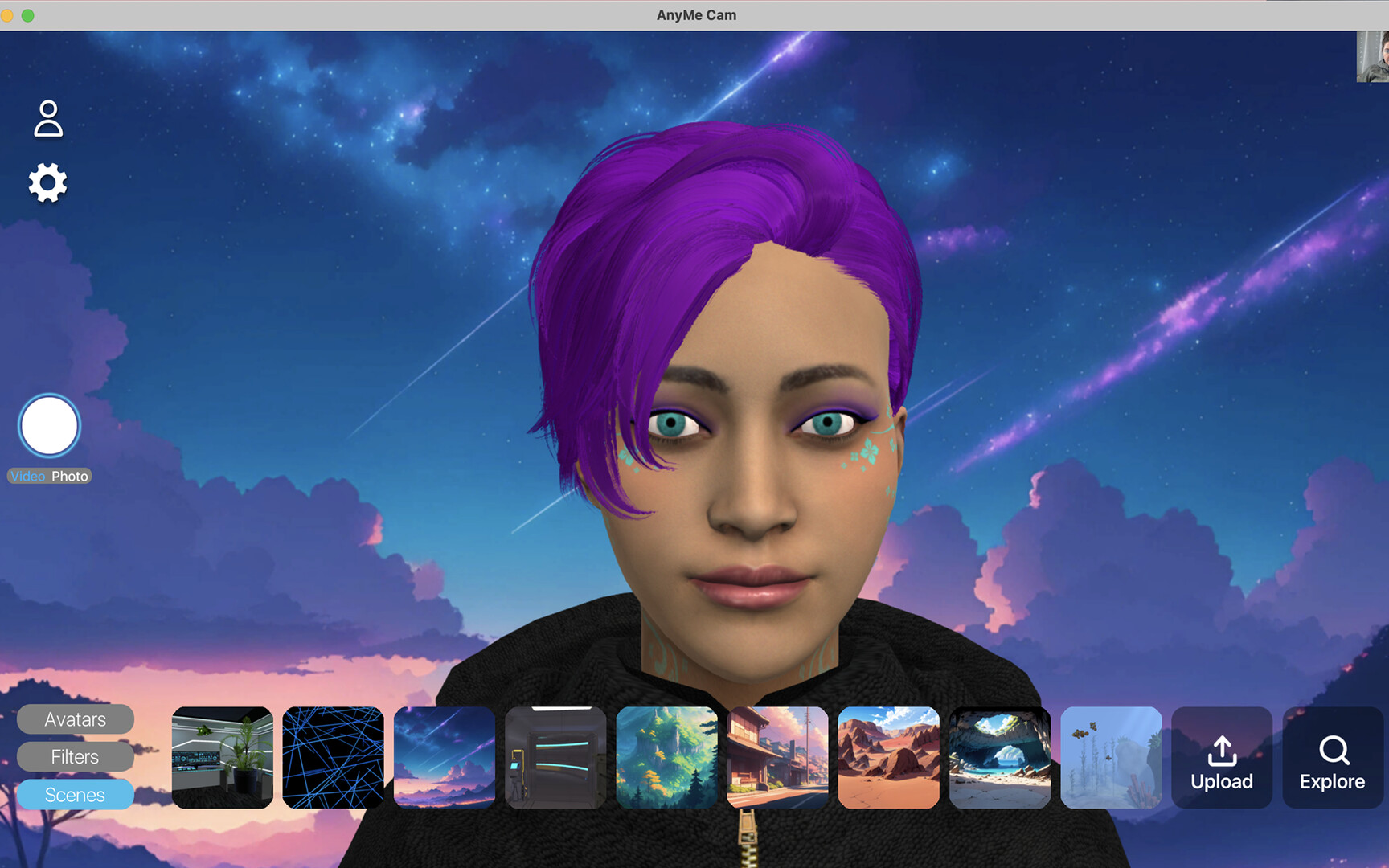Select the Video capture mode
Screen dimensions: 1389x868
(27, 476)
